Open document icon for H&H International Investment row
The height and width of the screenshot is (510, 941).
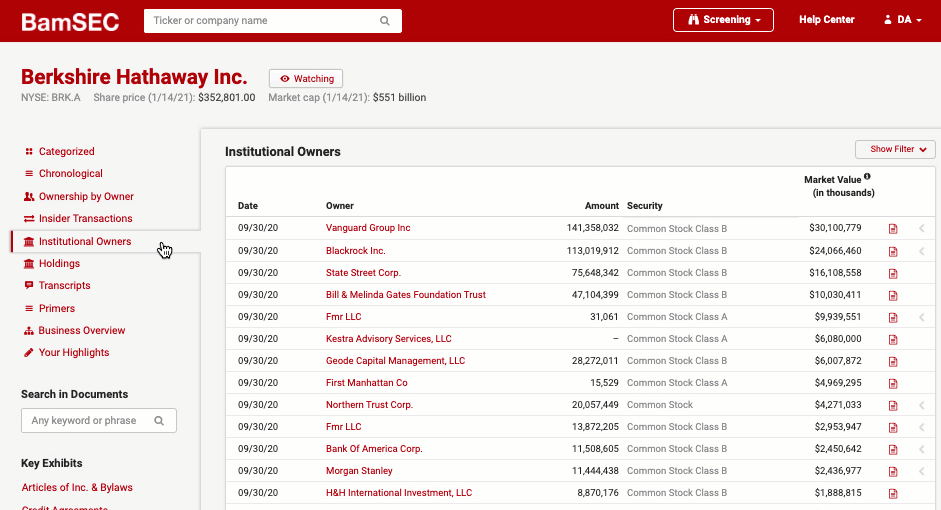click(x=893, y=493)
